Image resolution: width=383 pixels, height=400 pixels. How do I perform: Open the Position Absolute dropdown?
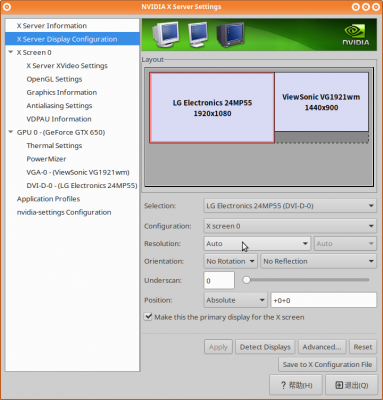pyautogui.click(x=235, y=300)
